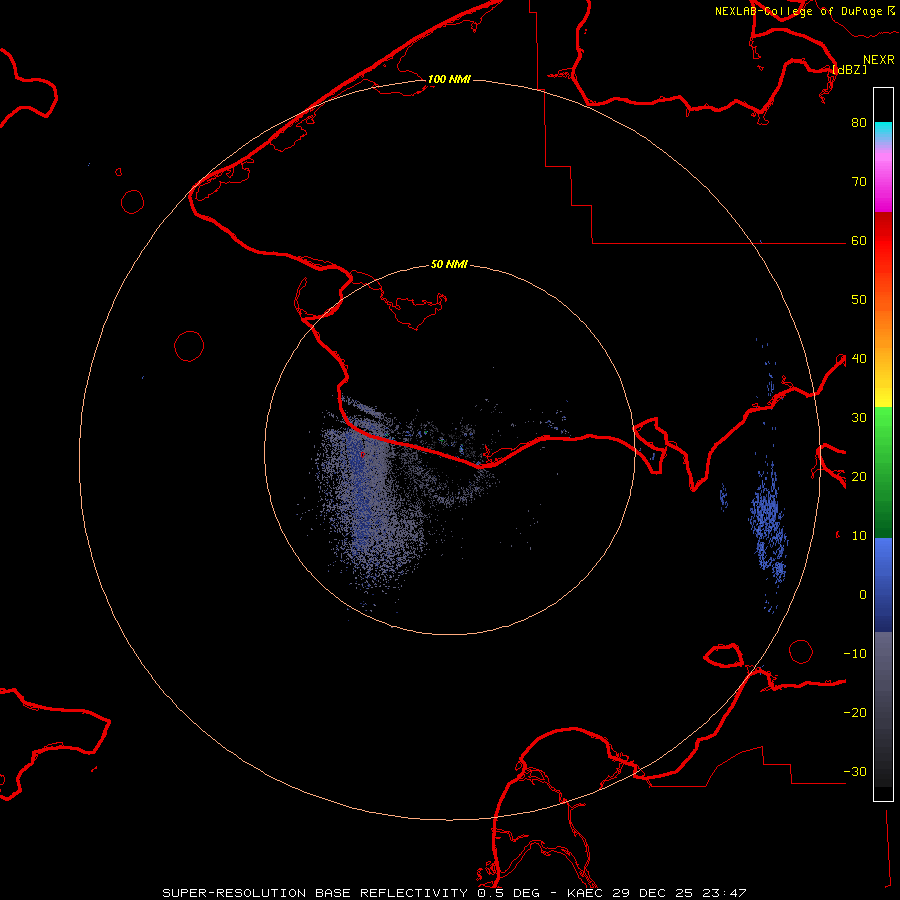Click the -10 value on the dBZ scale
The image size is (900, 900).
[855, 653]
